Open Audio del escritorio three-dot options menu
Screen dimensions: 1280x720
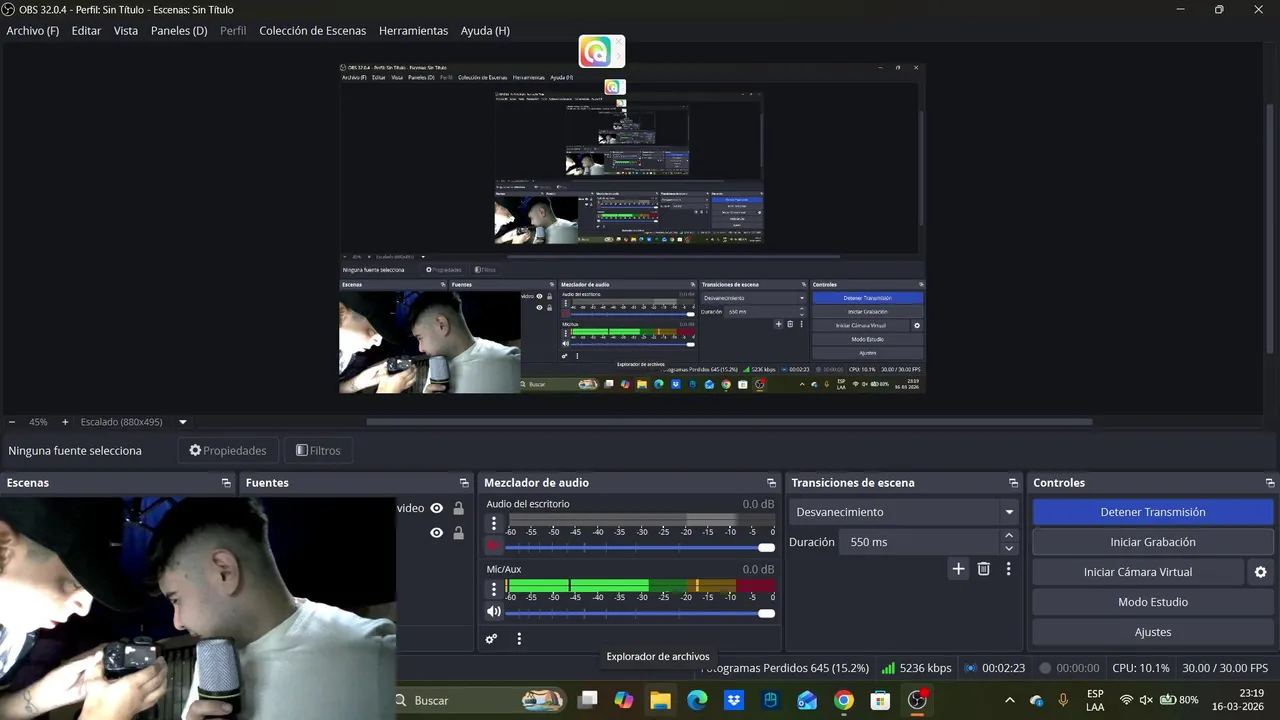pyautogui.click(x=493, y=523)
